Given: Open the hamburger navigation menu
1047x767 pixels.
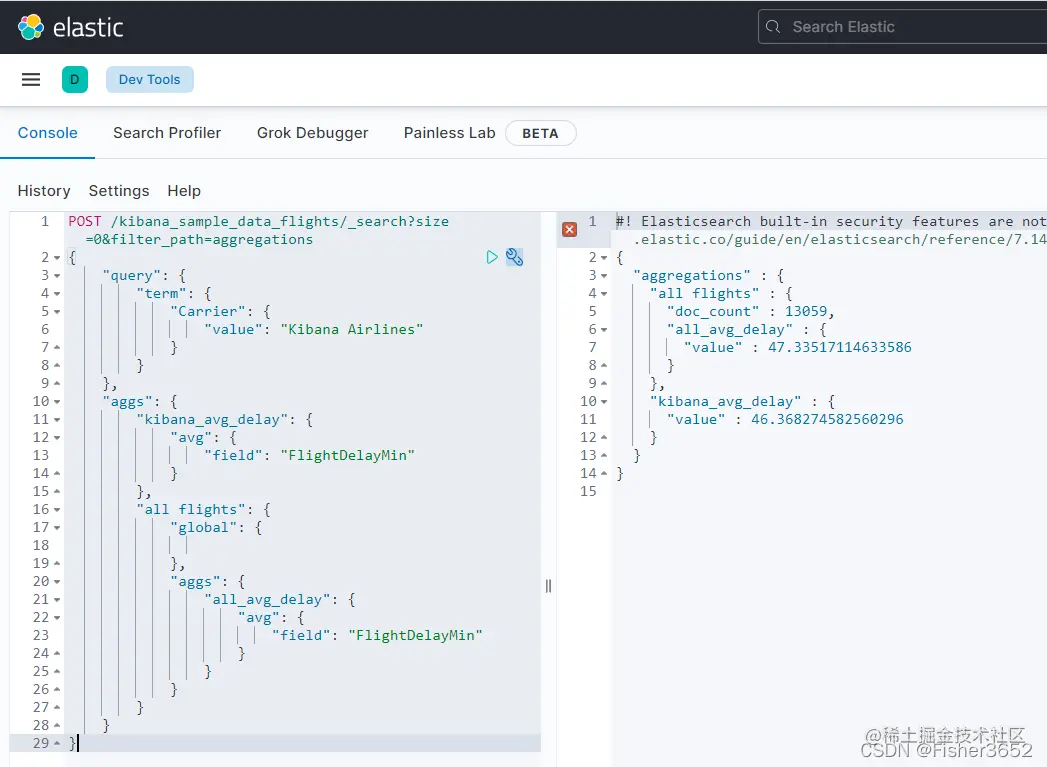Looking at the screenshot, I should 31,79.
